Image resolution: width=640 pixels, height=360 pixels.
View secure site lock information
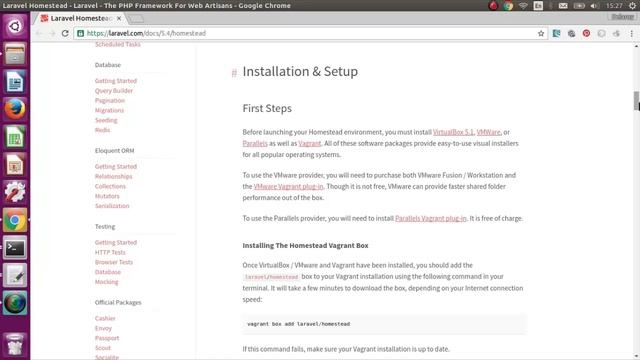(80, 33)
